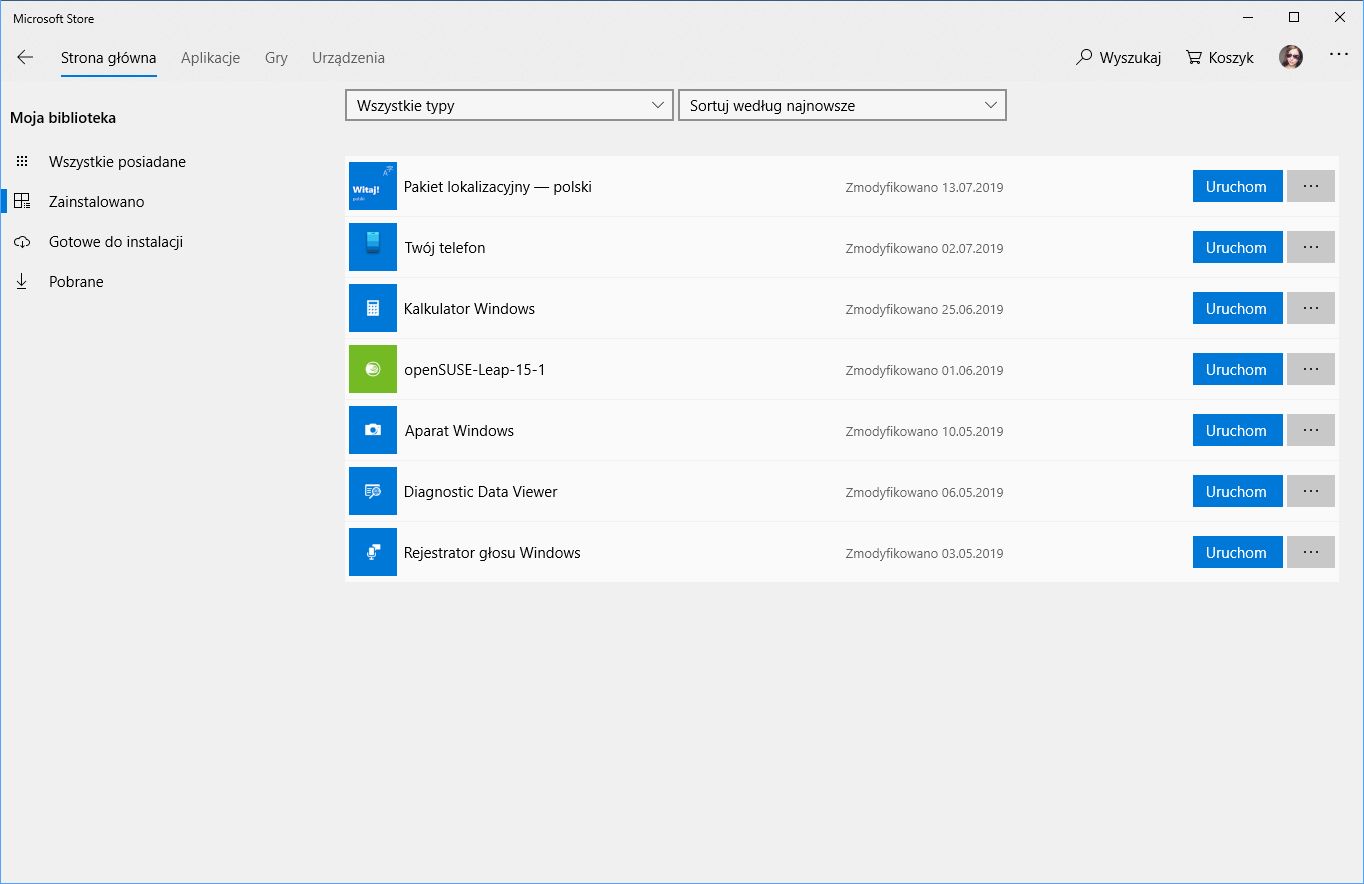1364x884 pixels.
Task: Click the 'Rejestrator głosu Windows' app name
Action: pos(492,553)
